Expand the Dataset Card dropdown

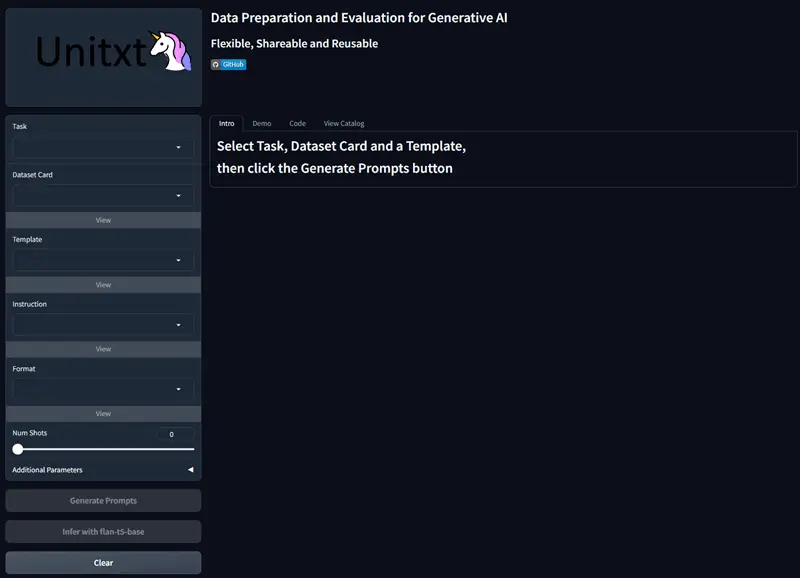pos(103,196)
